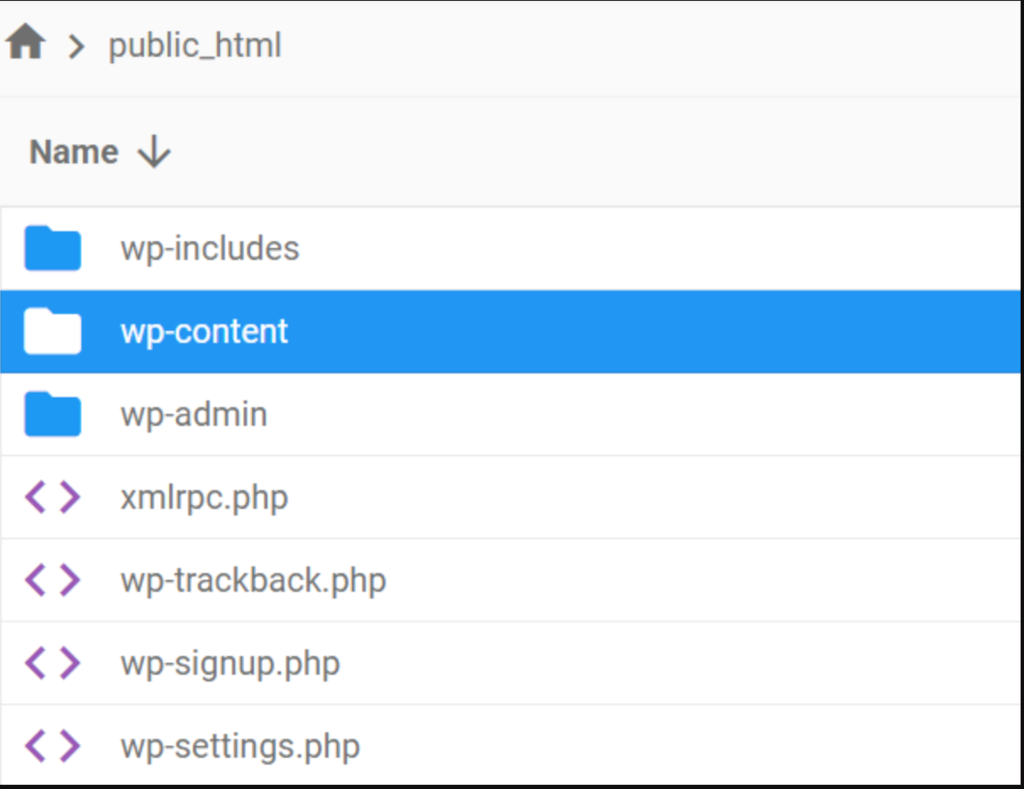Toggle sort order with the Name arrow
Screen dimensions: 1024x789
click(154, 152)
